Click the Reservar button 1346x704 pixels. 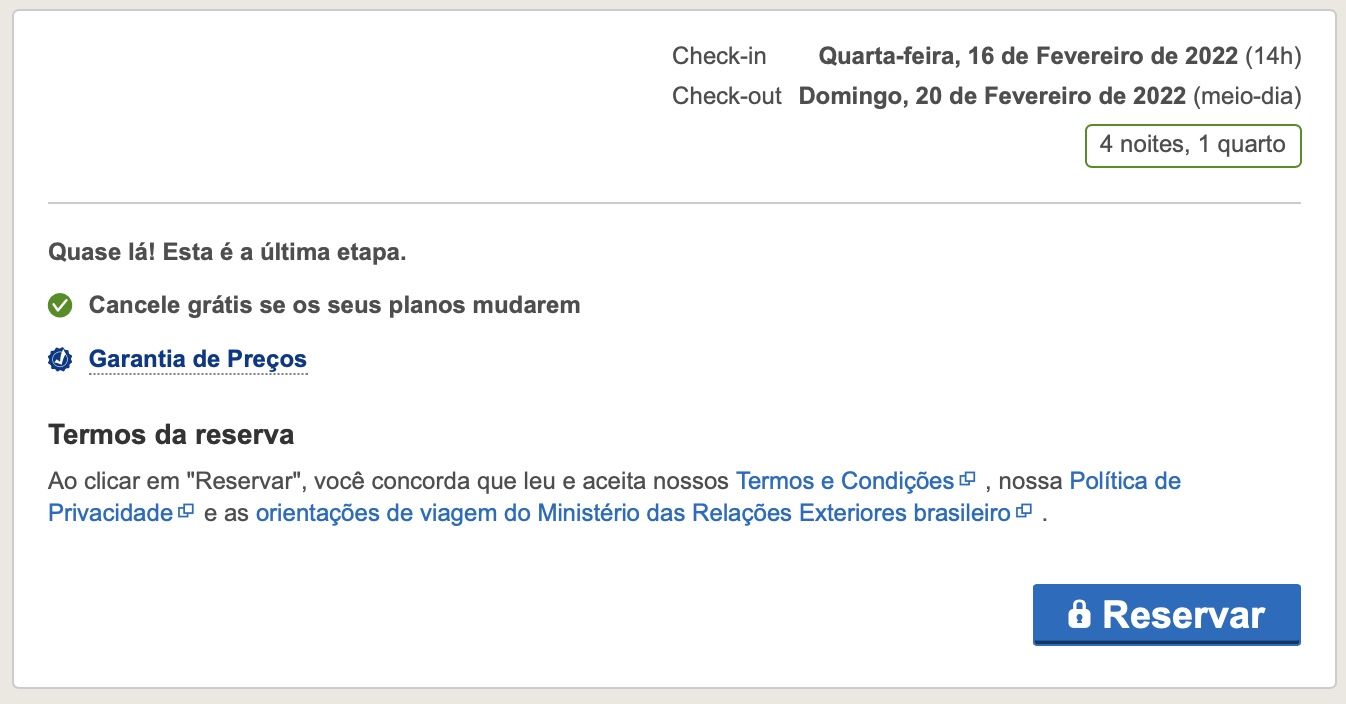pos(1166,614)
